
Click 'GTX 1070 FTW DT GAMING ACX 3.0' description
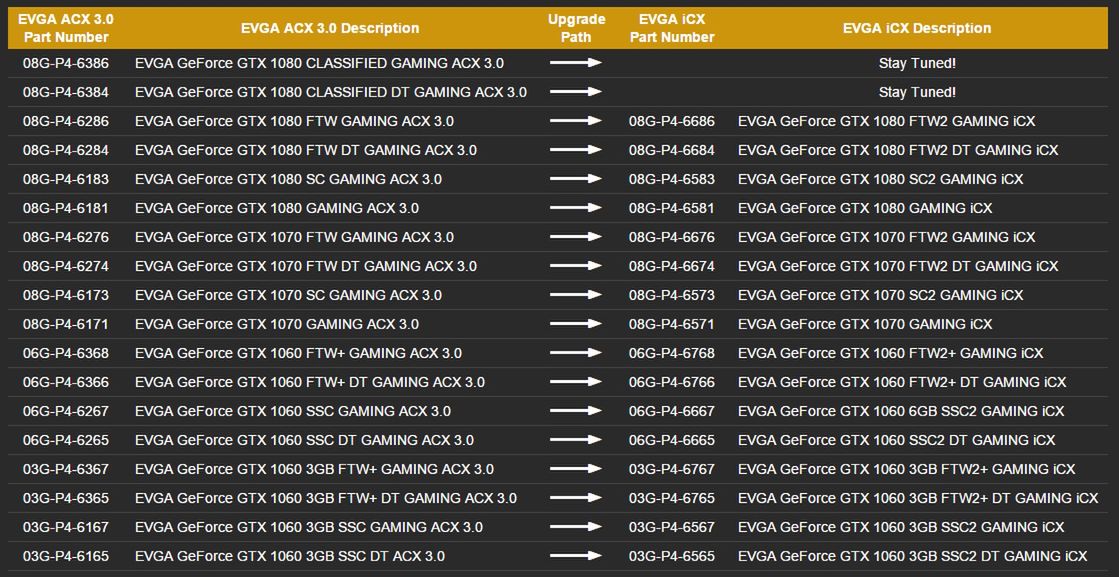pyautogui.click(x=305, y=266)
